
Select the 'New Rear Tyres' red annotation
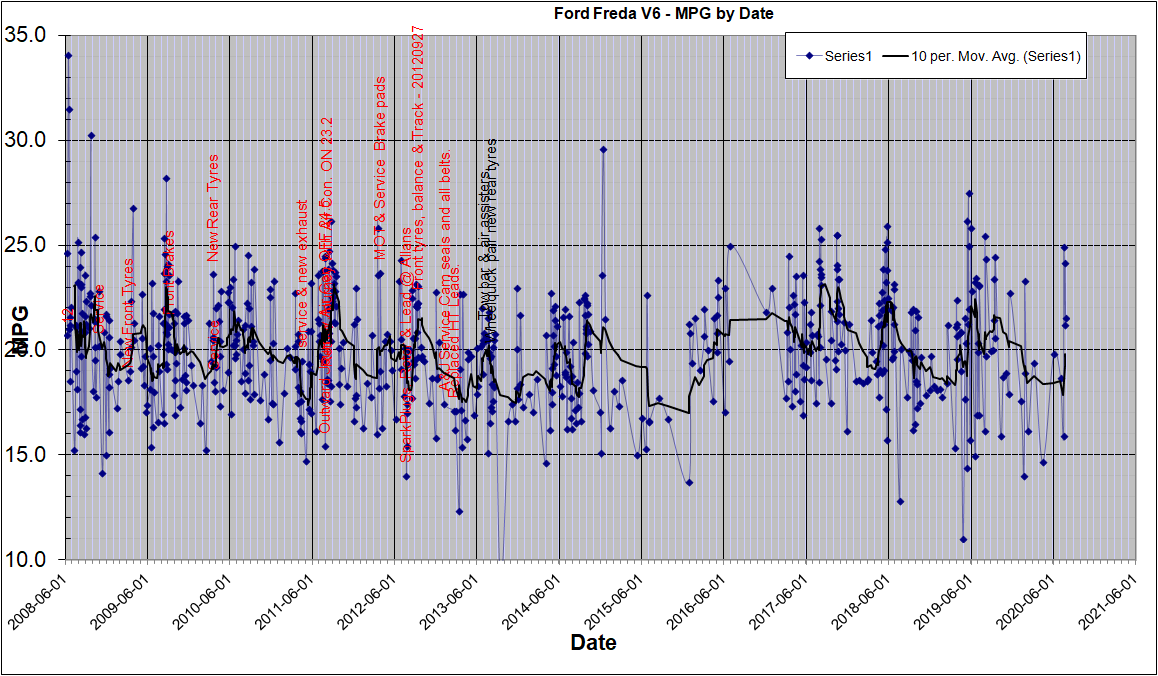click(213, 208)
